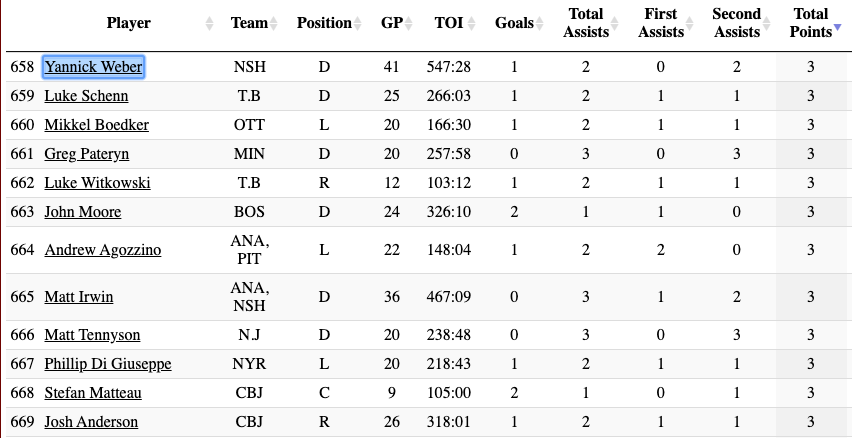Sort by GP column sort arrows
The image size is (852, 438).
[409, 23]
